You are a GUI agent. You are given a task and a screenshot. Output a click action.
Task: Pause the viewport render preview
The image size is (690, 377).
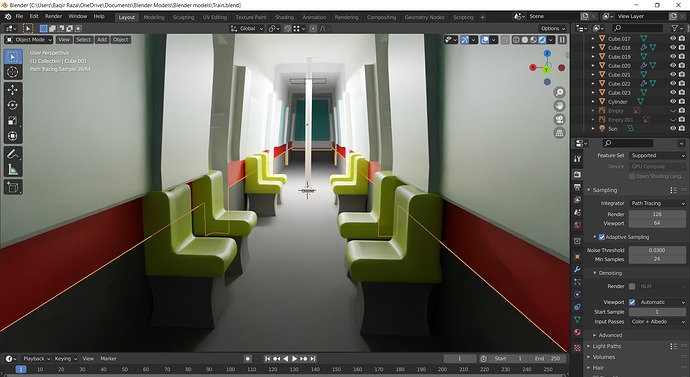point(562,40)
